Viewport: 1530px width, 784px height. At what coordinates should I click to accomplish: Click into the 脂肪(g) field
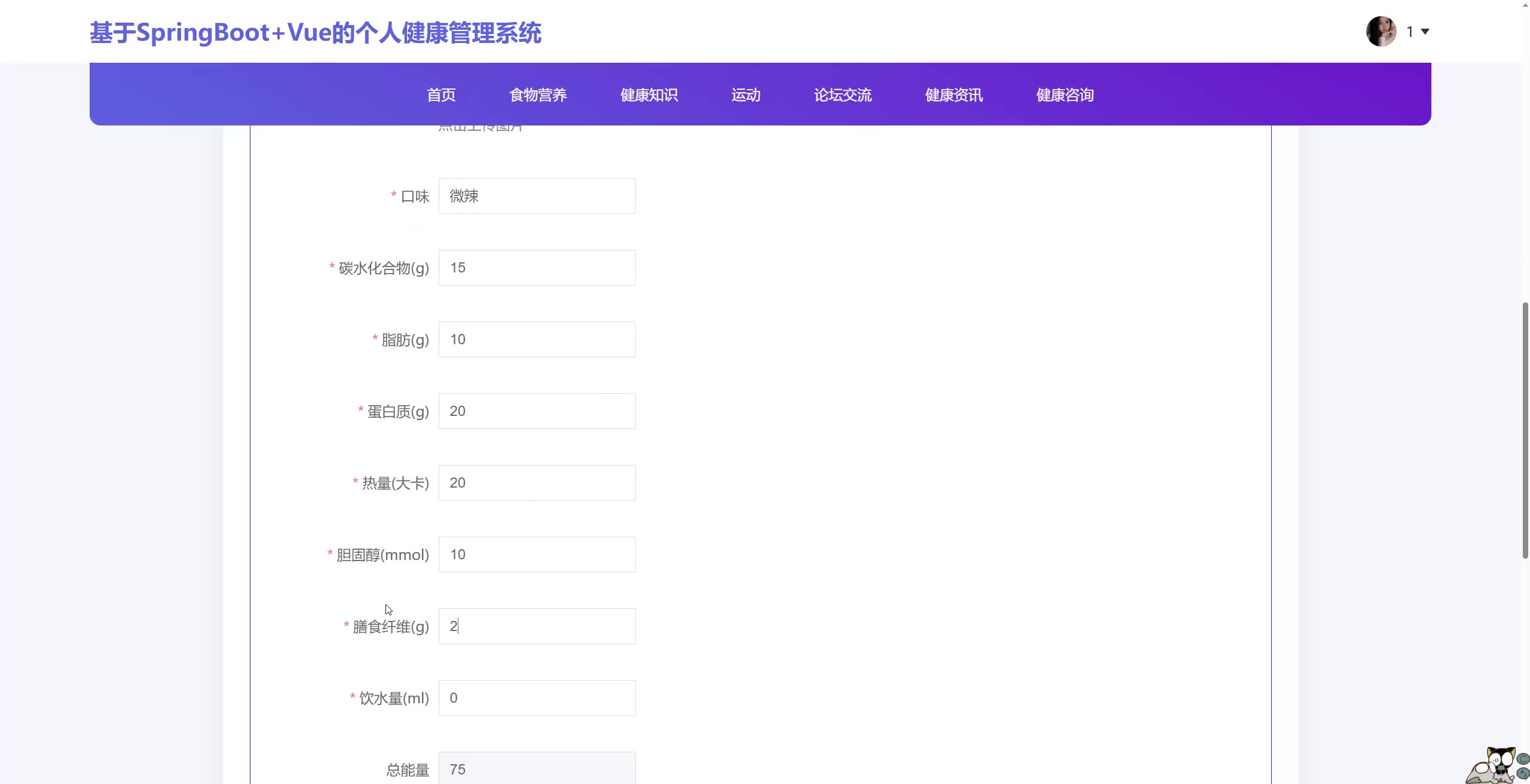click(537, 339)
